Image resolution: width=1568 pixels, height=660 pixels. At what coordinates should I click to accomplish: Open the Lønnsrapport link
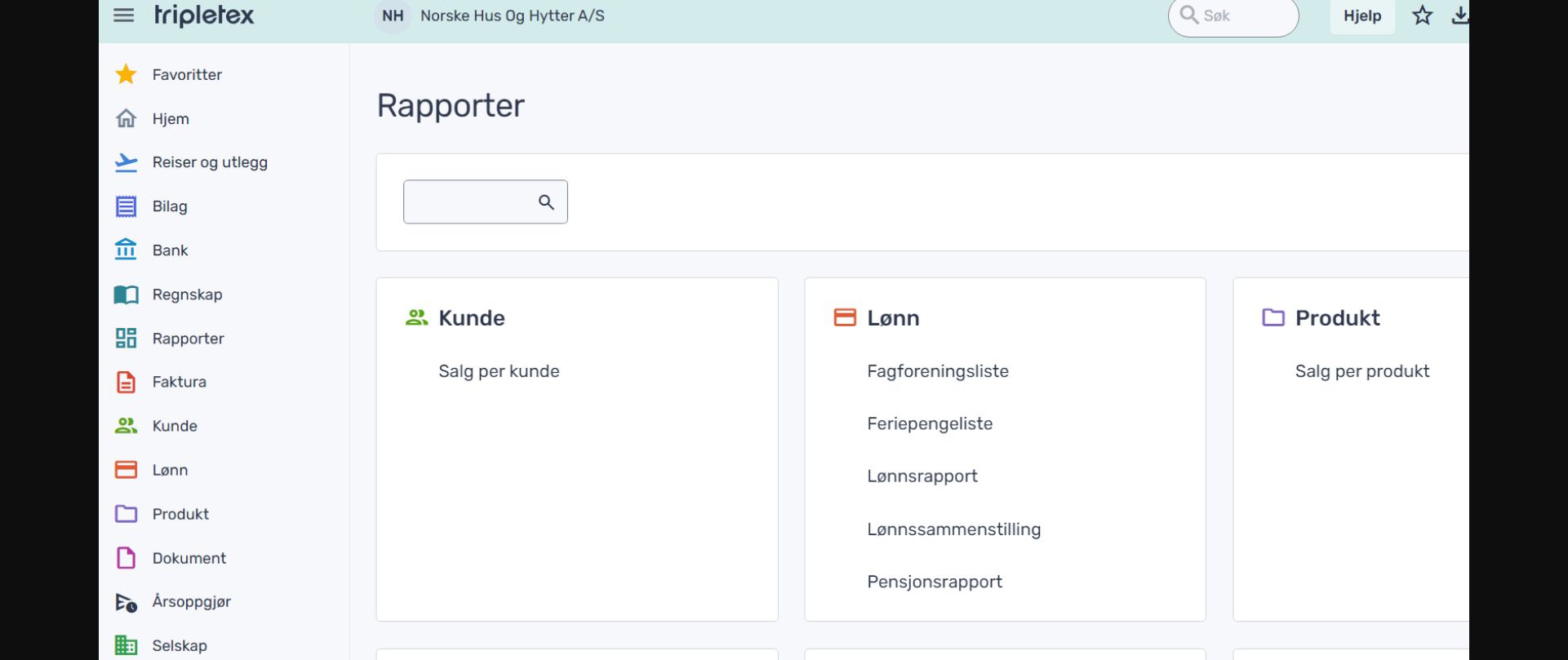click(922, 476)
